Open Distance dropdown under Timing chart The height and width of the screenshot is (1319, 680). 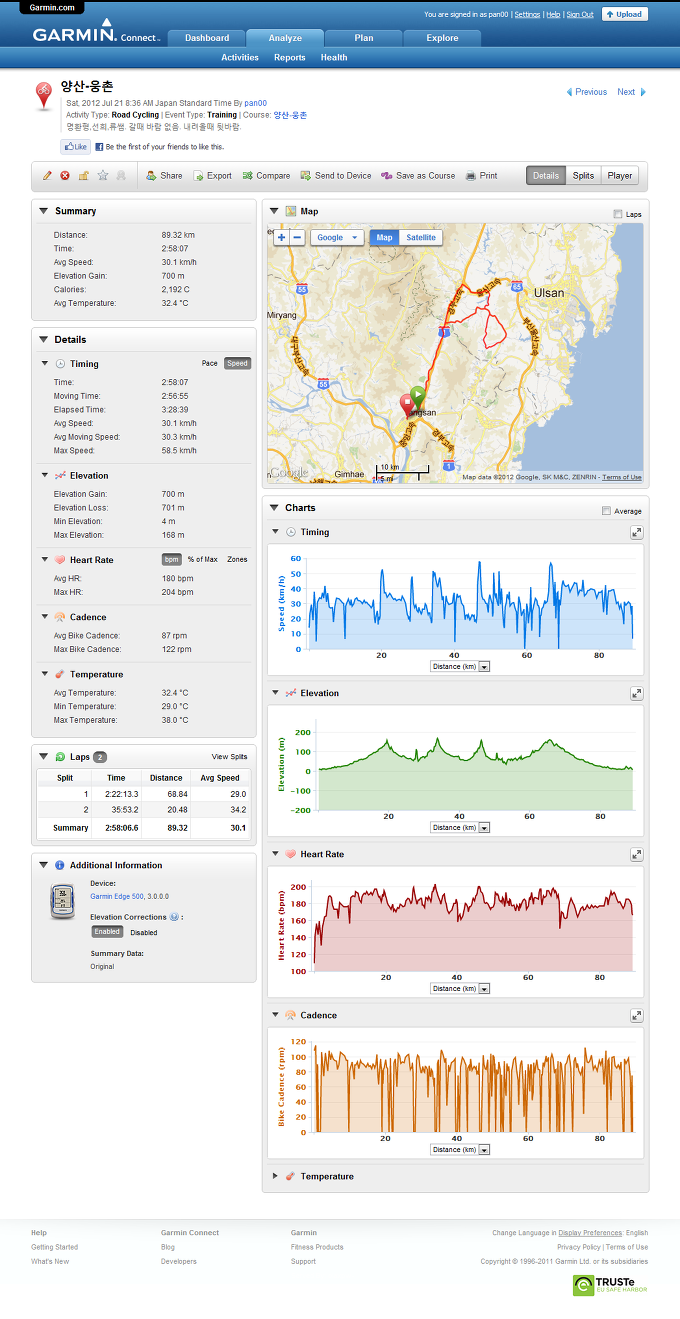tap(460, 666)
